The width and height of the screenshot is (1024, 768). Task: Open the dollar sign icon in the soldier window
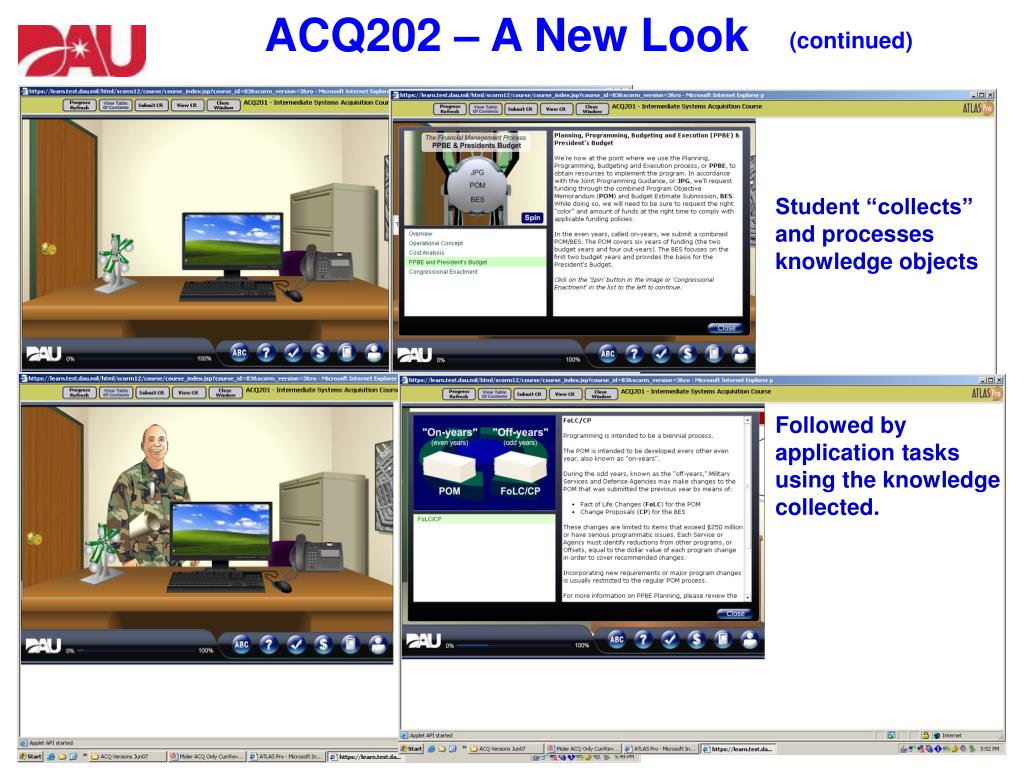[323, 645]
